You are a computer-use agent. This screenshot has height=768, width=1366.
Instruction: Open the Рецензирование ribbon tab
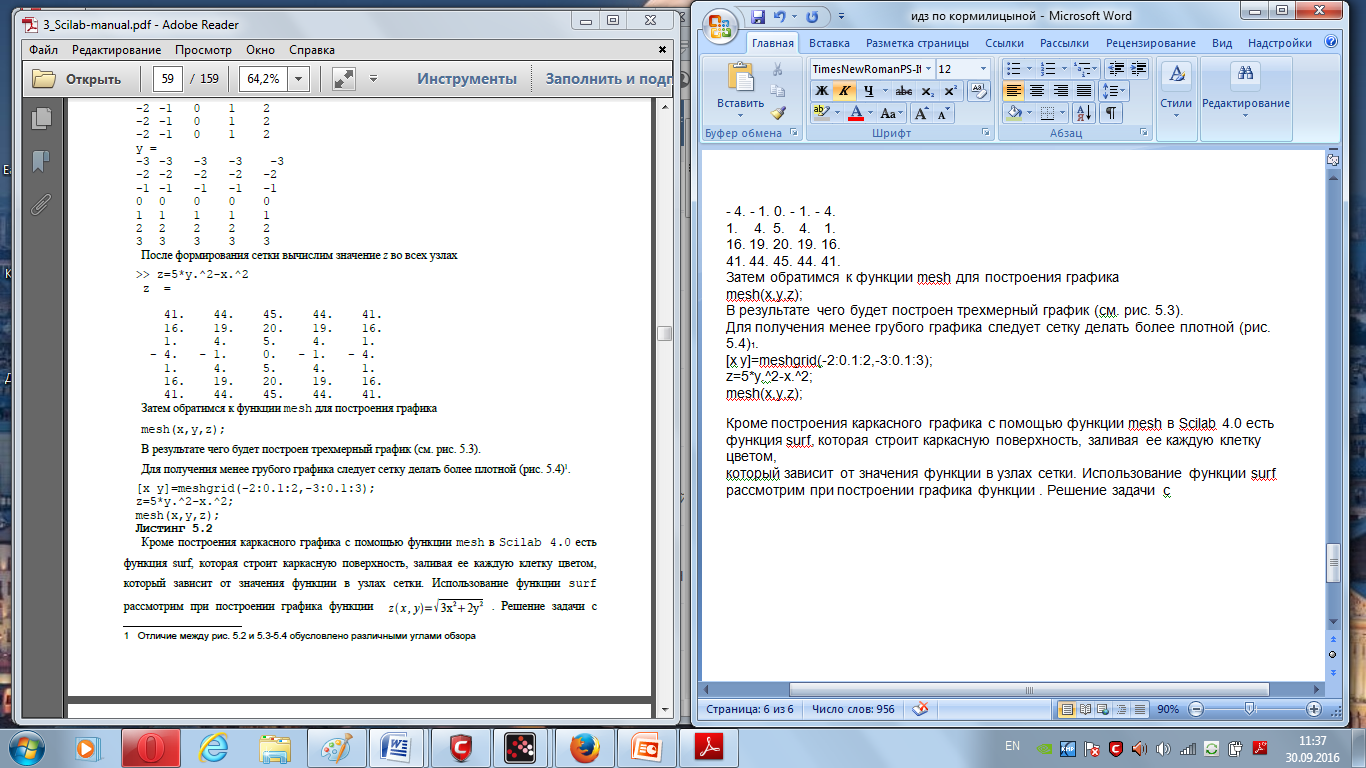(x=1151, y=43)
